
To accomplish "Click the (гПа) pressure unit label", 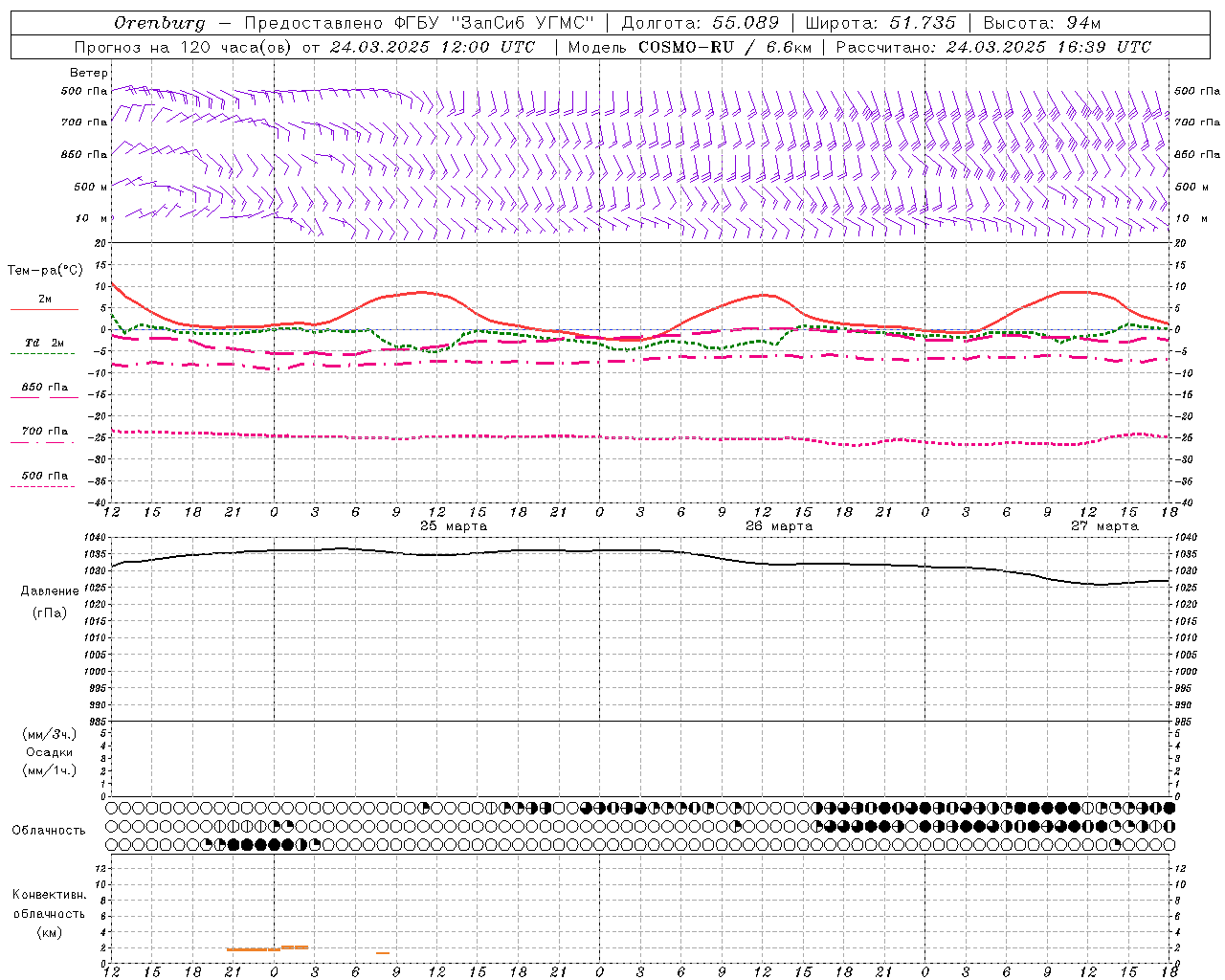I will tap(50, 612).
